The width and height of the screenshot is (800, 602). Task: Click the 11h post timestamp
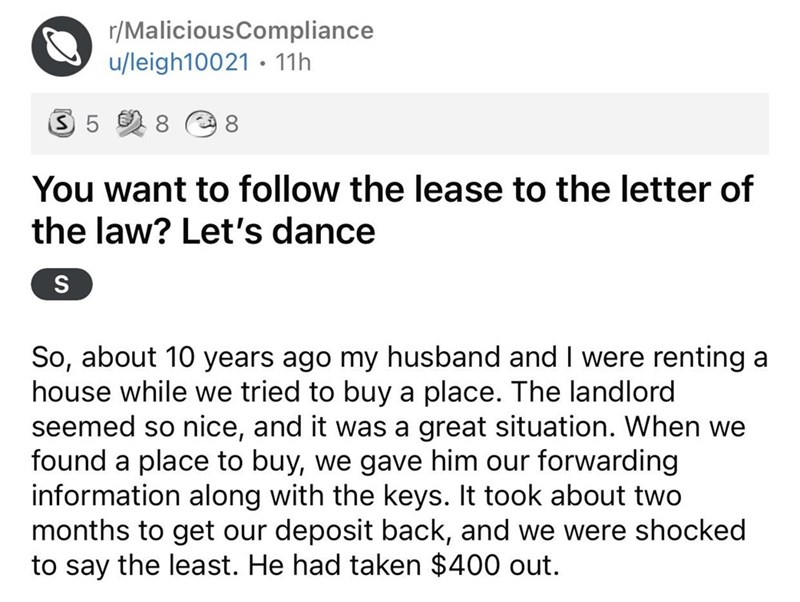point(293,61)
